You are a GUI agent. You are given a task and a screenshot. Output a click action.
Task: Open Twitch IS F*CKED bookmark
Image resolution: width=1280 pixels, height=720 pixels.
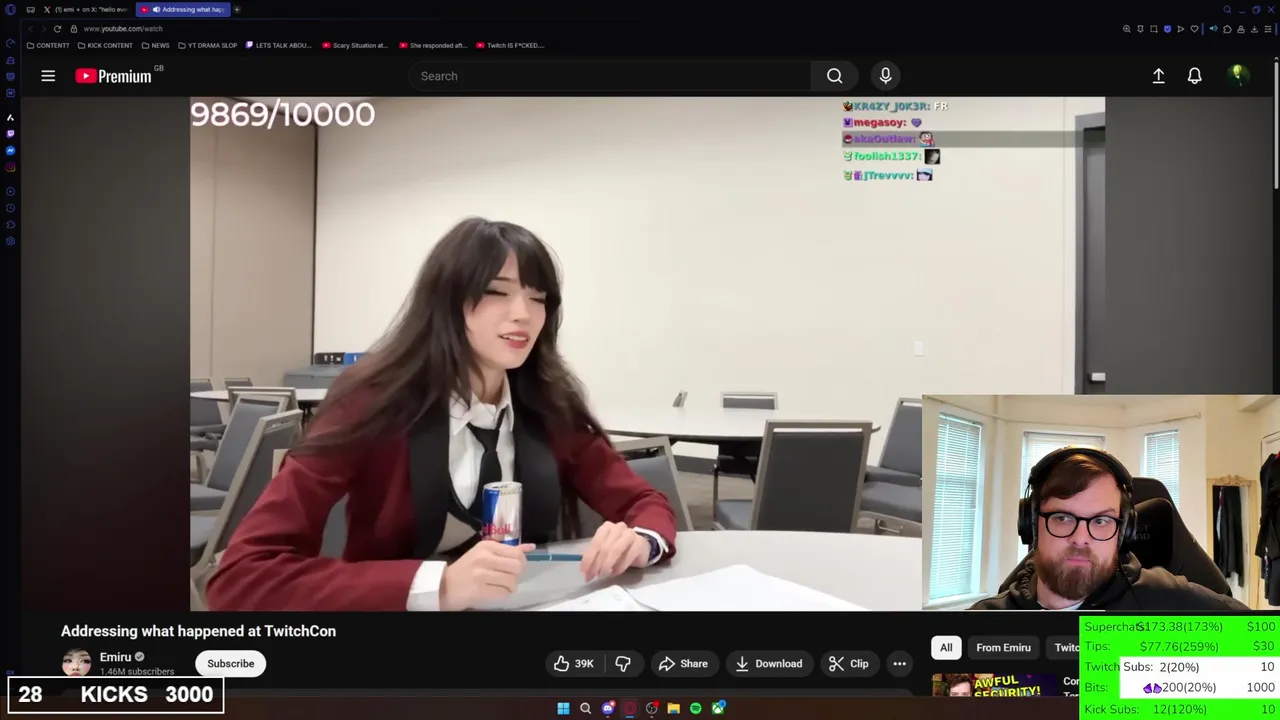click(x=510, y=45)
